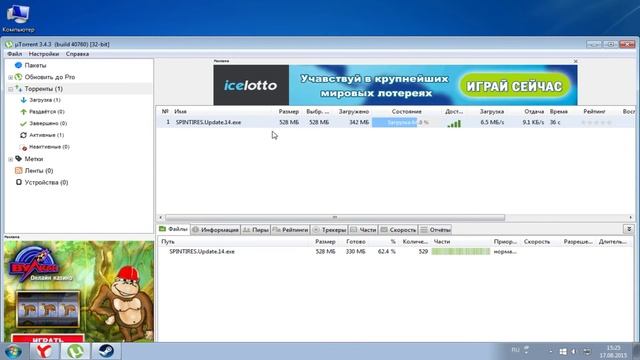Expand the Метки tree node
The image size is (640, 360).
(x=10, y=159)
